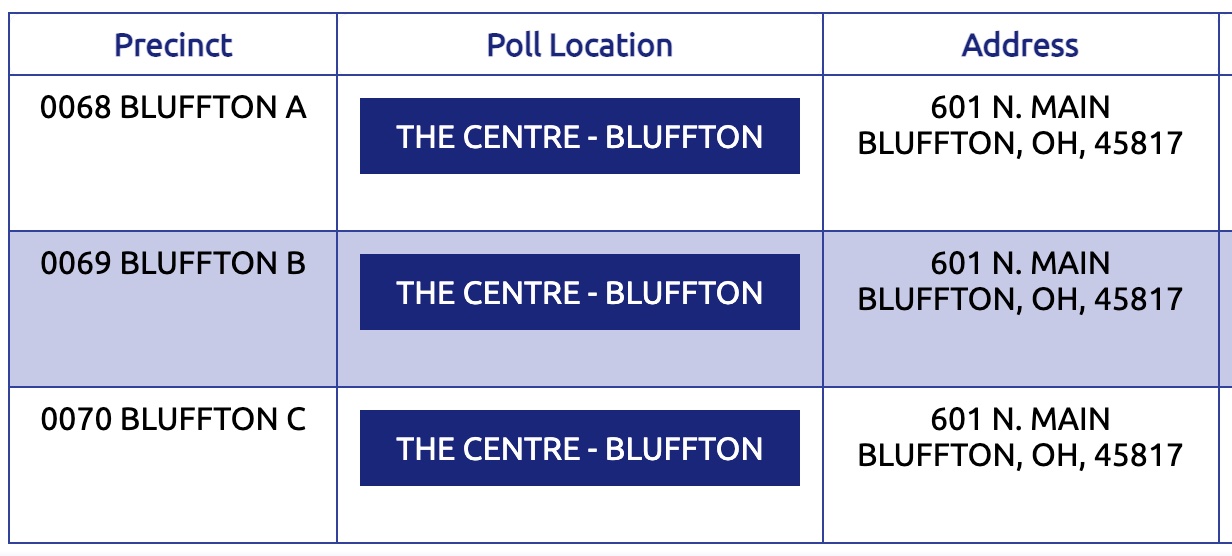Open THE CENTRE - BLUFFTON for Bluffton A
This screenshot has width=1232, height=556.
580,136
